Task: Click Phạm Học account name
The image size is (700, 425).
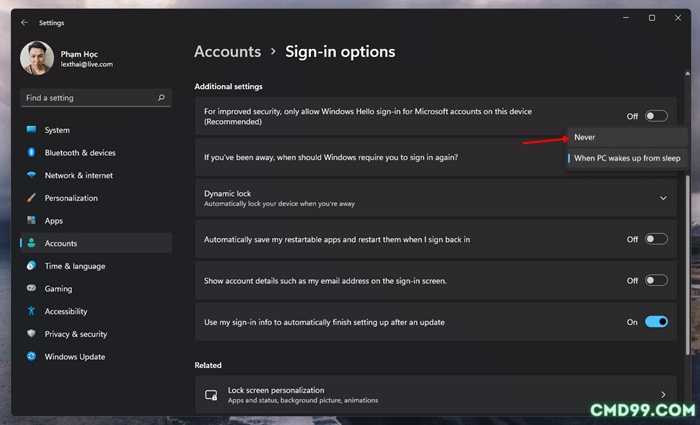Action: (79, 54)
